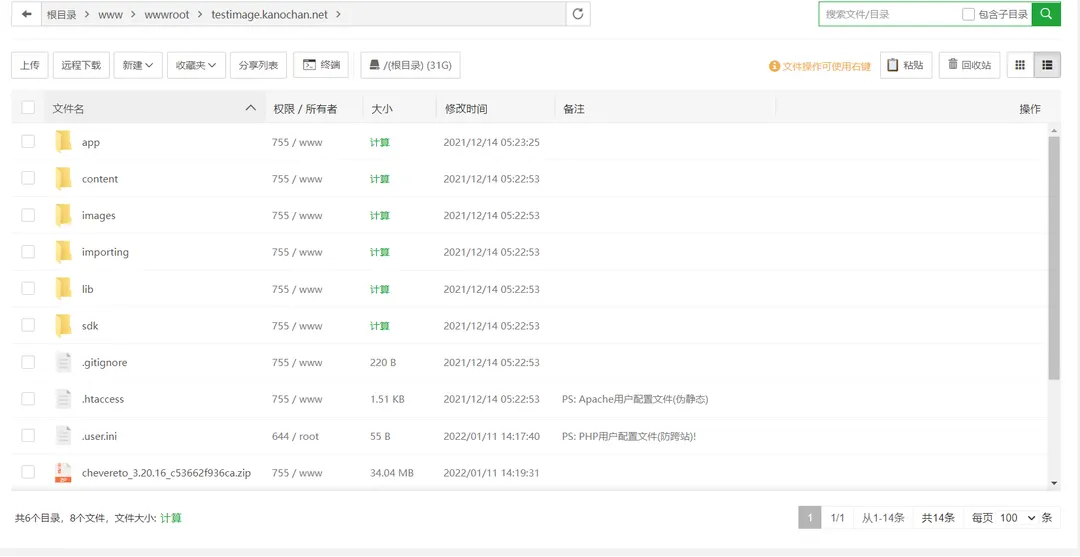The height and width of the screenshot is (557, 1080).
Task: Check the box for lib folder
Action: (x=28, y=288)
